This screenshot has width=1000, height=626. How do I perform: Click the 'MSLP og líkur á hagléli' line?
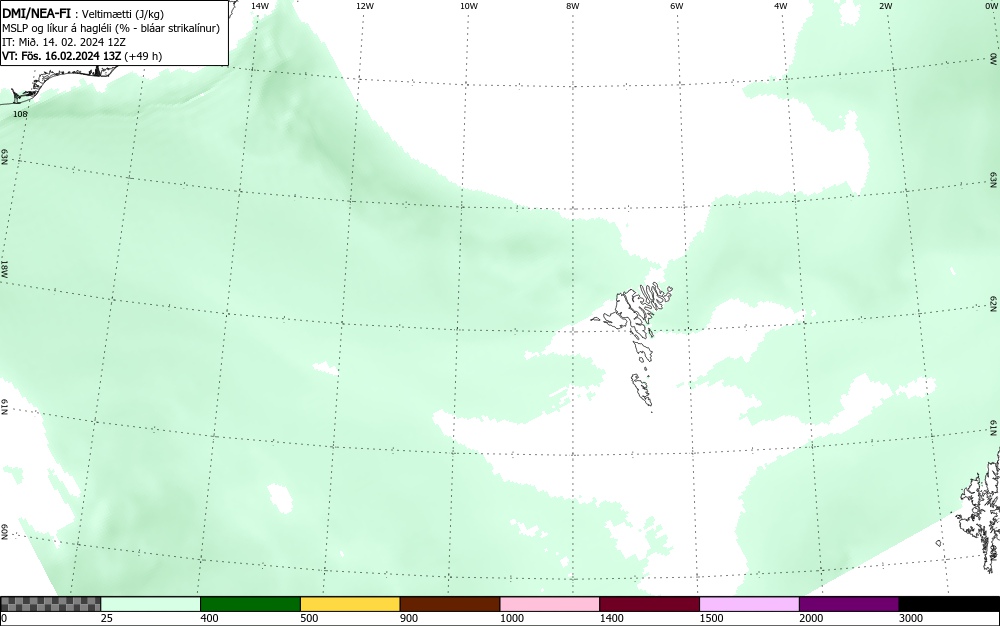pos(111,28)
